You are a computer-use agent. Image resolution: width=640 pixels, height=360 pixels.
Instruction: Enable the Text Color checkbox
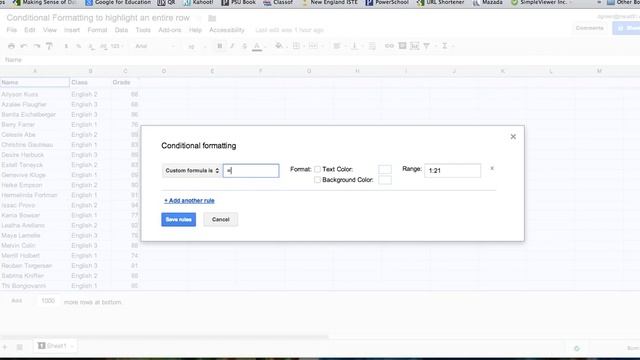tap(317, 169)
